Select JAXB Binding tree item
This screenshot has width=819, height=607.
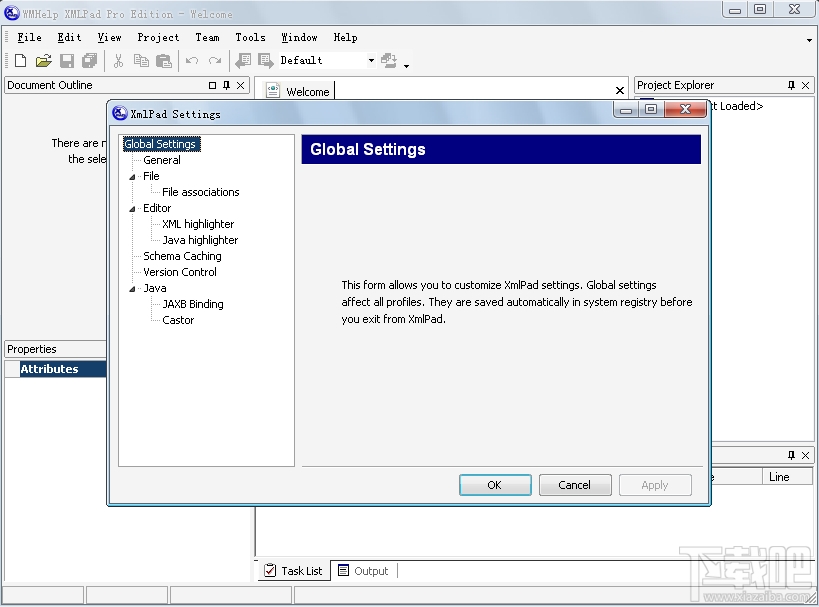(x=193, y=304)
